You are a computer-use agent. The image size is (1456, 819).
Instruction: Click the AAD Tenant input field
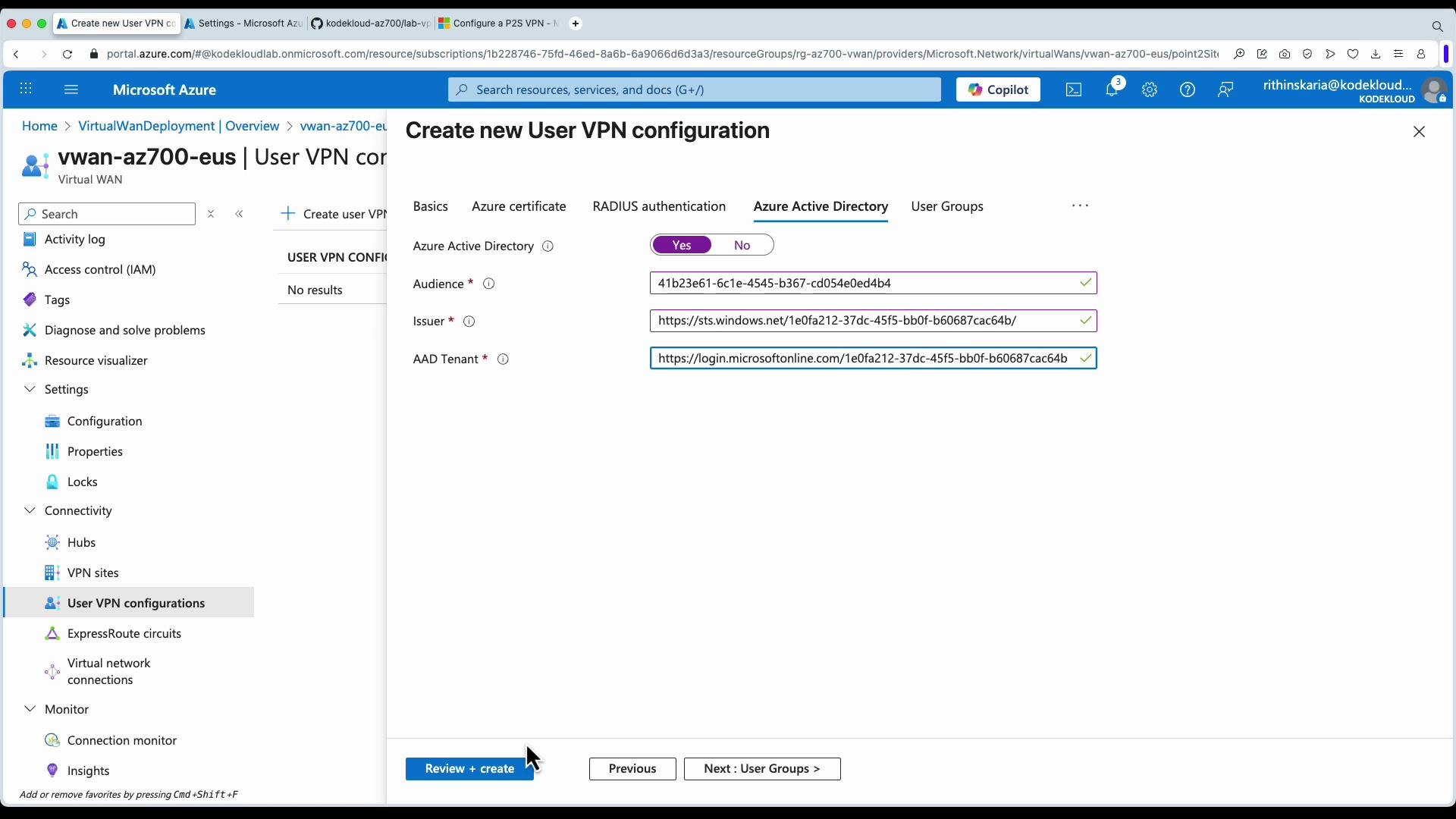click(874, 359)
